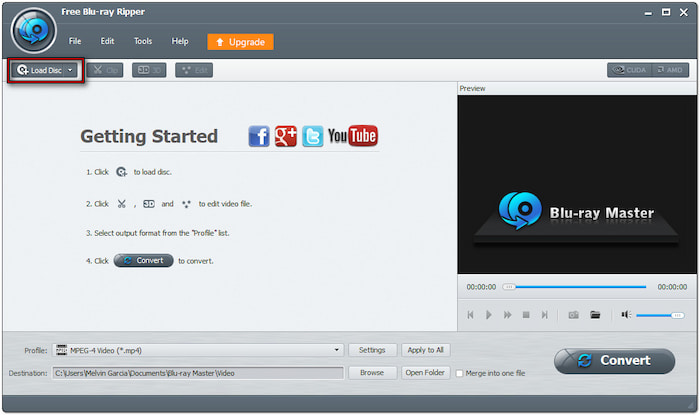Image resolution: width=700 pixels, height=415 pixels.
Task: Take a snapshot with the camera icon
Action: [574, 315]
